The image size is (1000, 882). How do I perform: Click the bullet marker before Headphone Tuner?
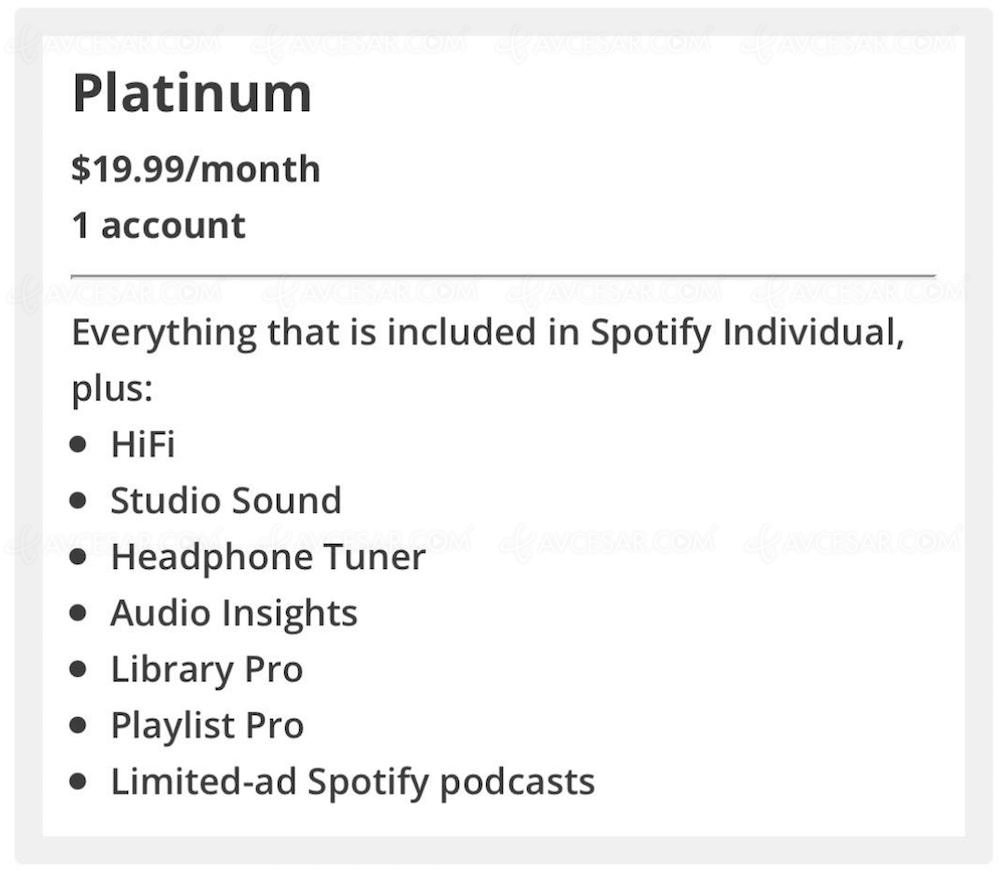(x=79, y=557)
